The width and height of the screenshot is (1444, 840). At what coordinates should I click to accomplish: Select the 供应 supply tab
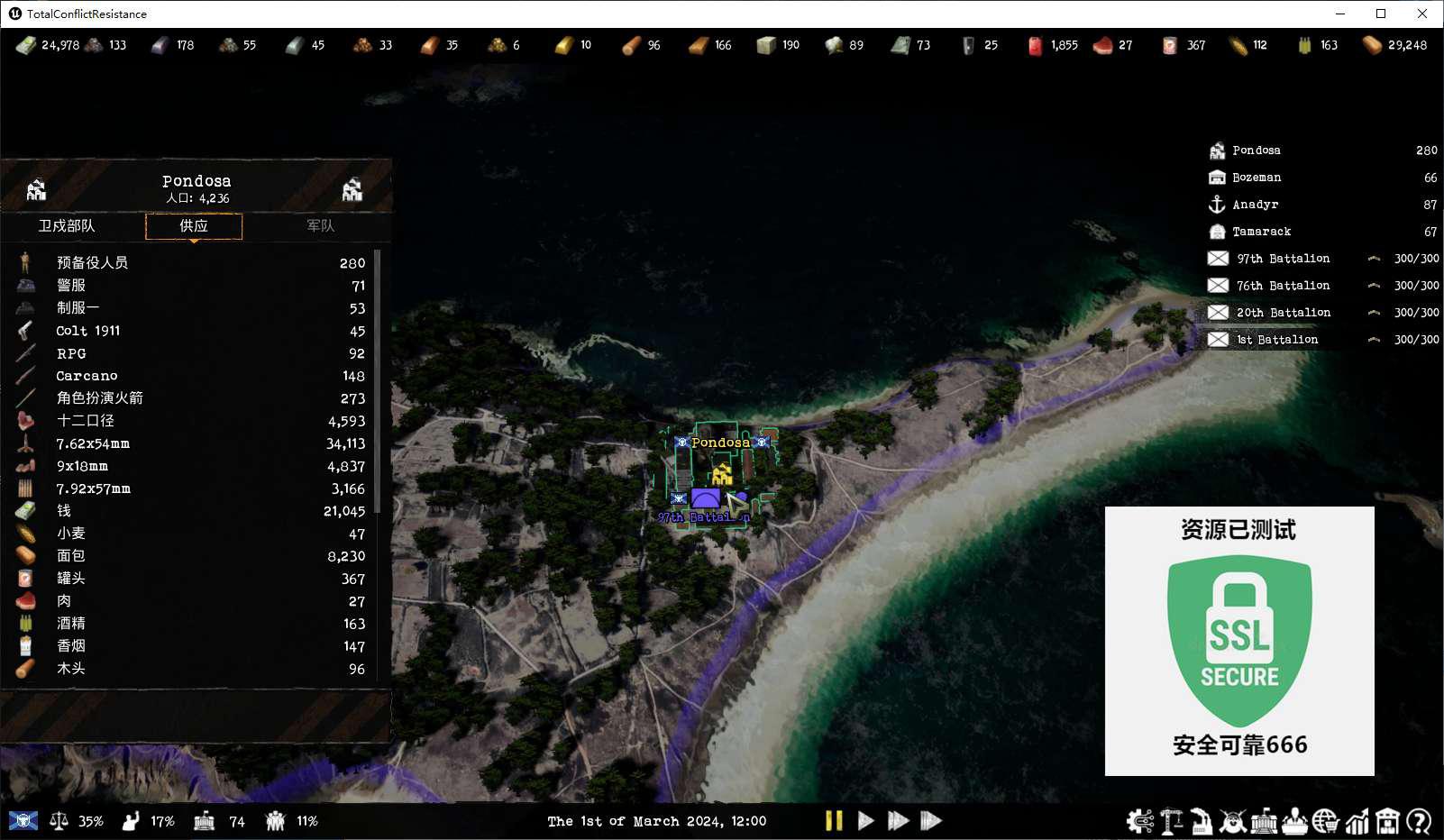194,226
